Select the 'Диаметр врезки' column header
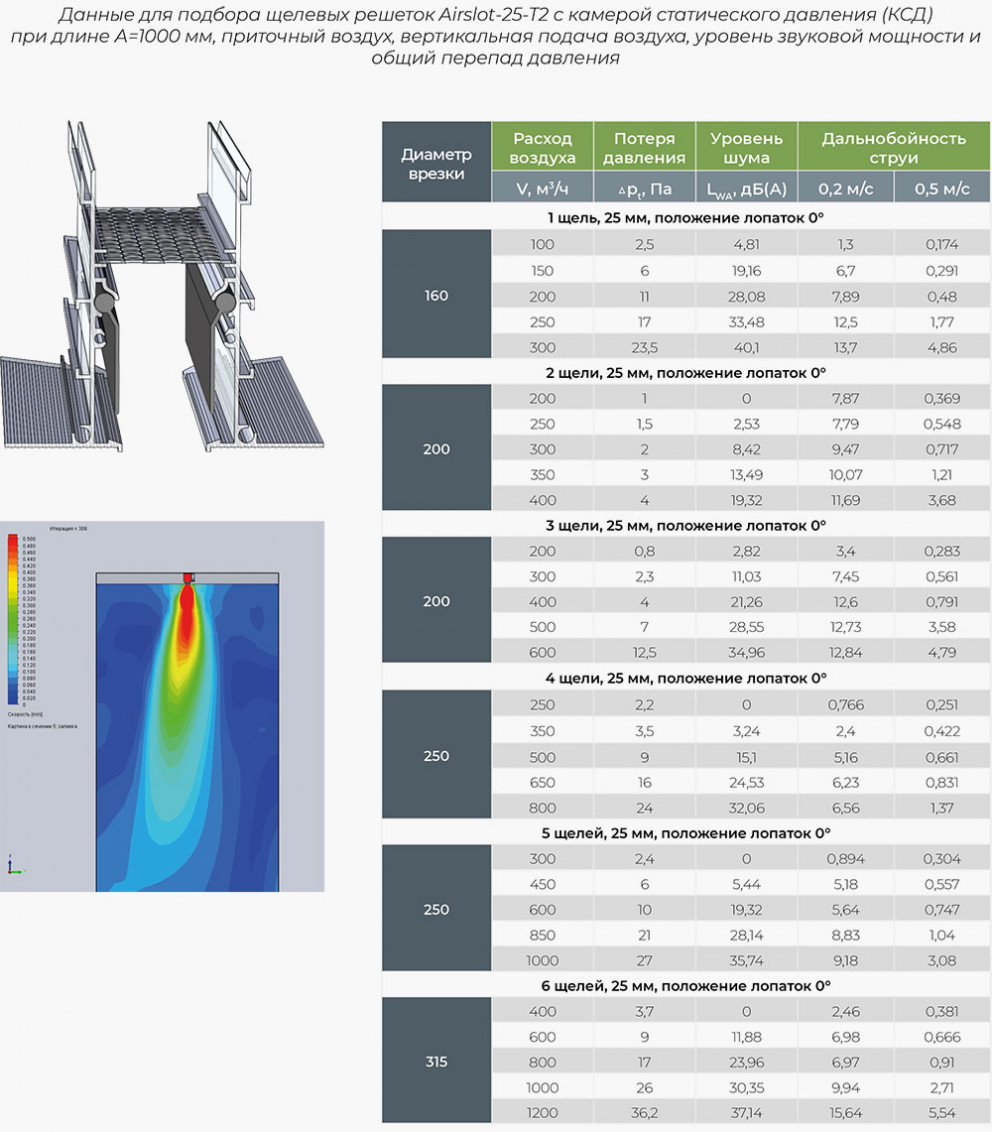 436,162
